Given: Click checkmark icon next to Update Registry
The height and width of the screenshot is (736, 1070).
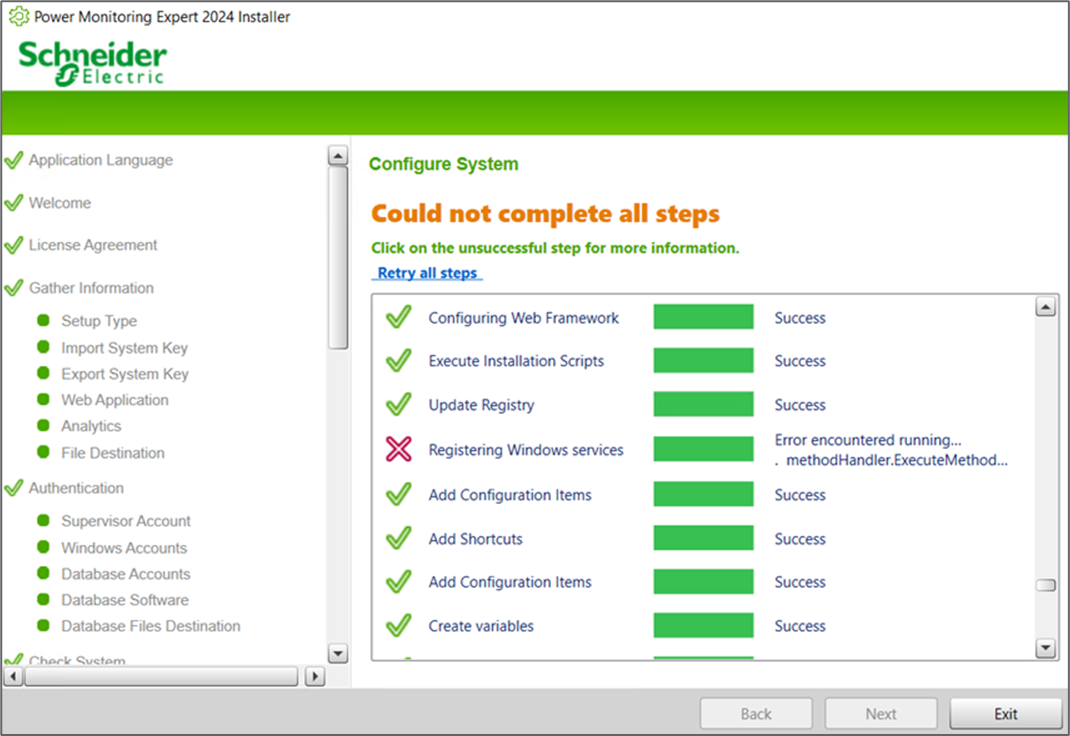Looking at the screenshot, I should point(399,404).
